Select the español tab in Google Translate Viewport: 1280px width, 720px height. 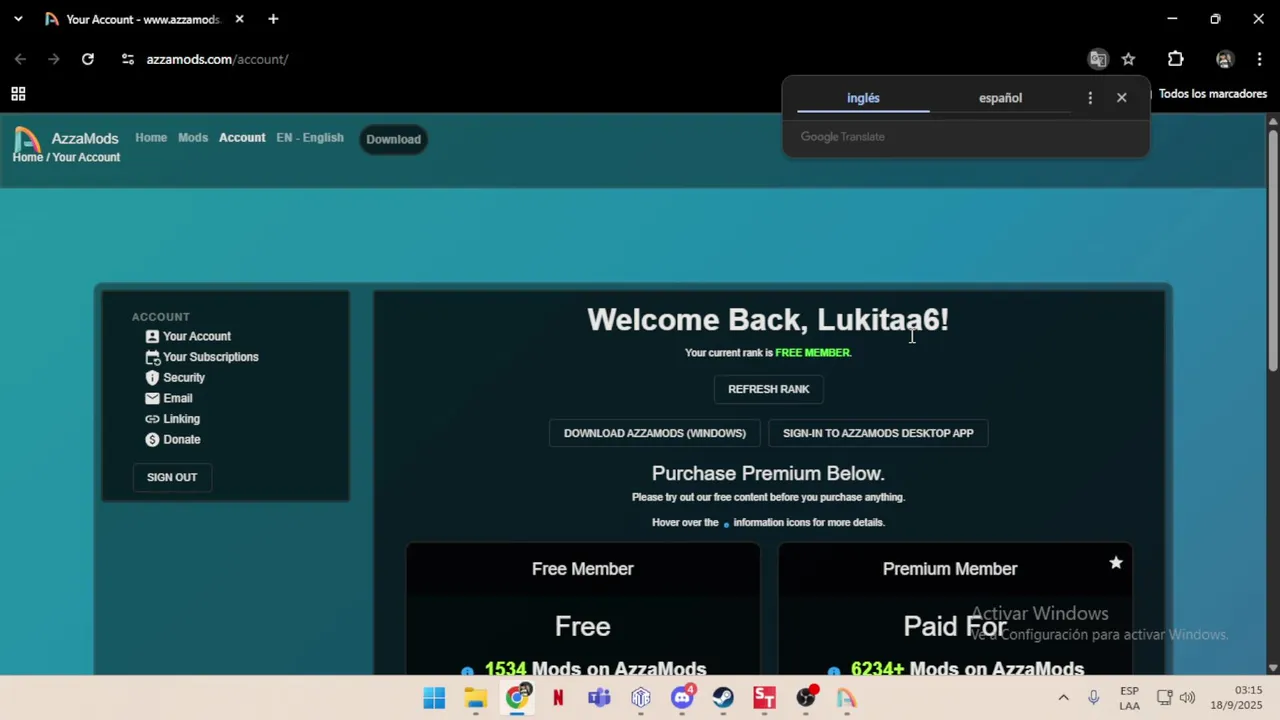click(x=1000, y=98)
